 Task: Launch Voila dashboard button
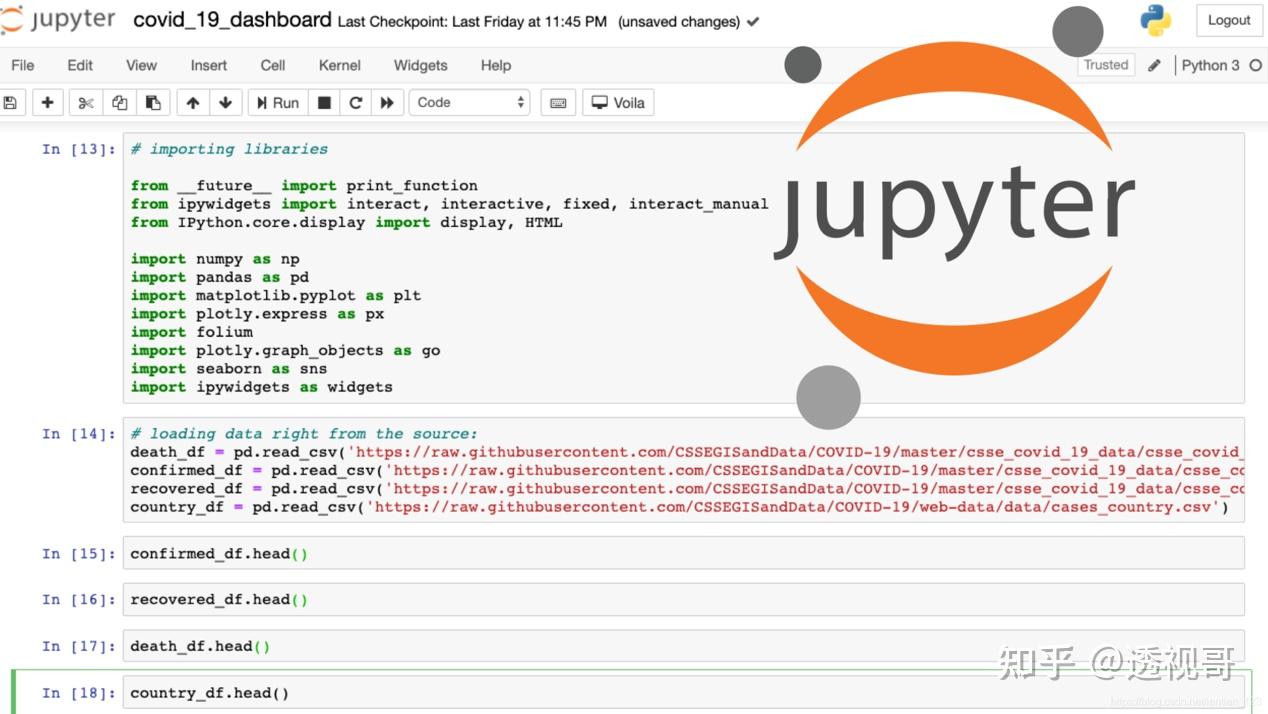tap(618, 102)
